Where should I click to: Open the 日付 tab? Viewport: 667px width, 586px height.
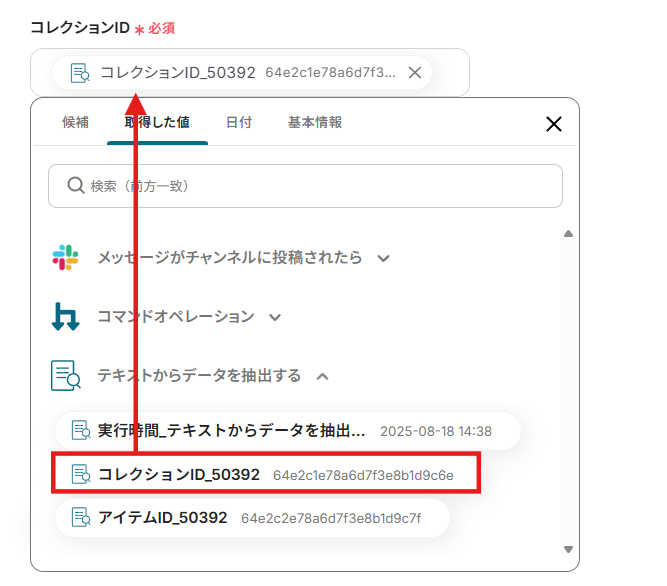point(239,122)
